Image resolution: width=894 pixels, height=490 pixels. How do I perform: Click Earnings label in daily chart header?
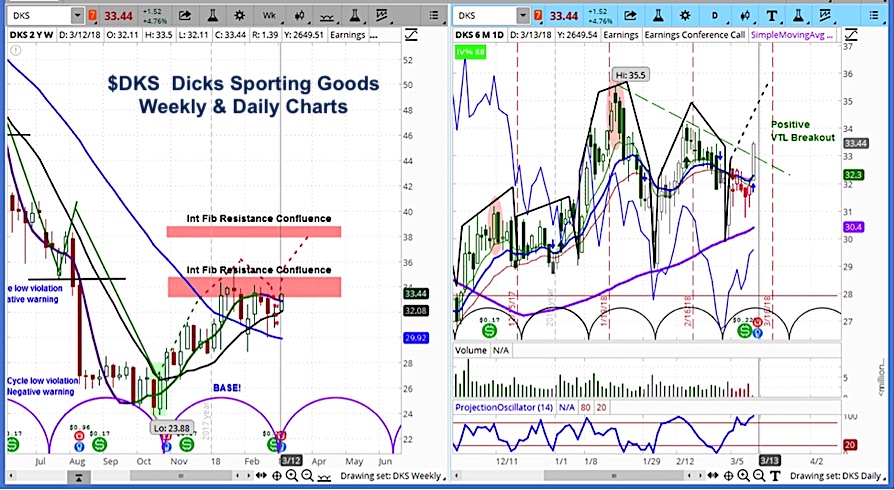[x=621, y=35]
